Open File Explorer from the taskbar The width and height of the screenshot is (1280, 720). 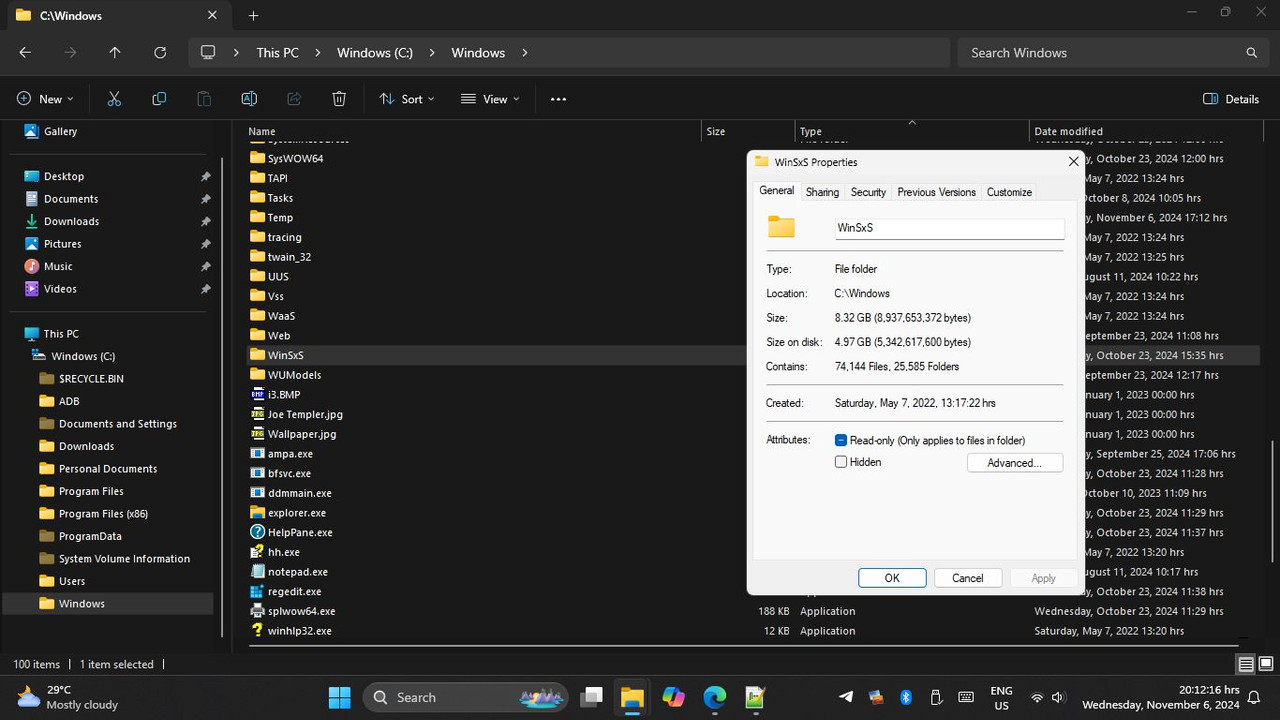(631, 697)
